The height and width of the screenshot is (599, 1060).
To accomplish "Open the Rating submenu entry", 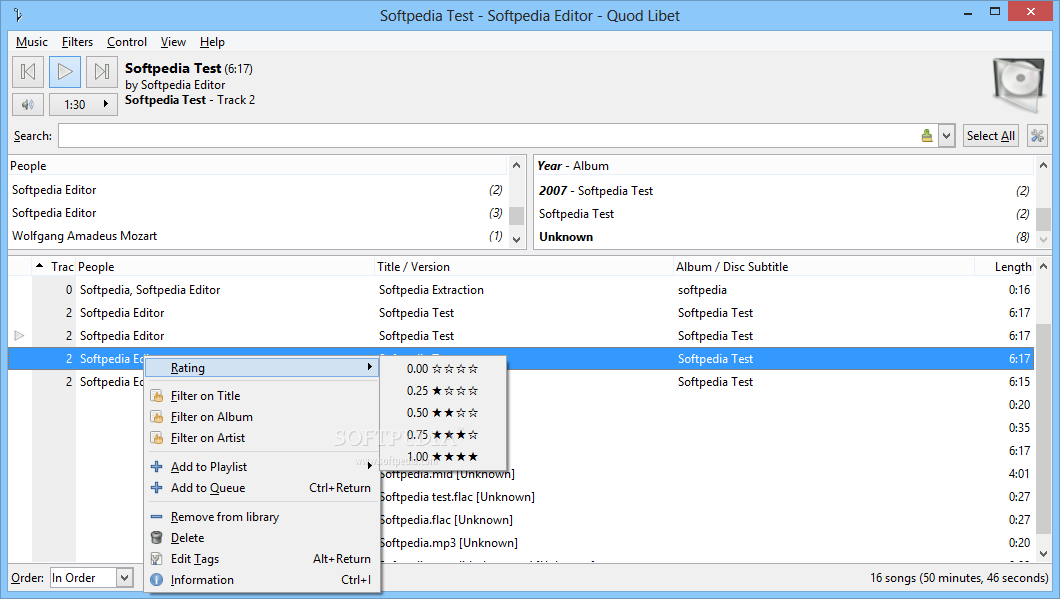I will pyautogui.click(x=262, y=368).
